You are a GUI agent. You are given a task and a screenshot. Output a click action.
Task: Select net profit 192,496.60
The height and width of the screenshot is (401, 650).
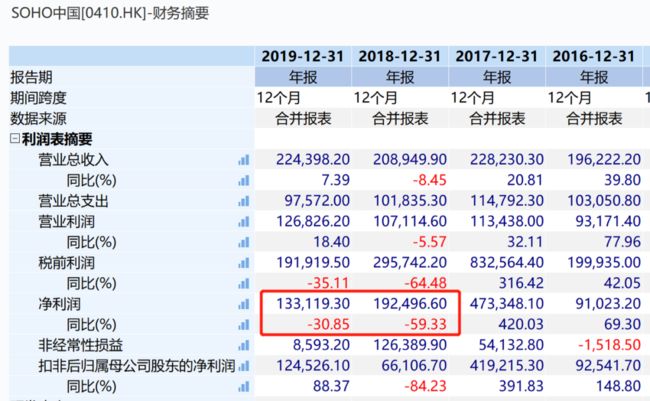(x=410, y=304)
